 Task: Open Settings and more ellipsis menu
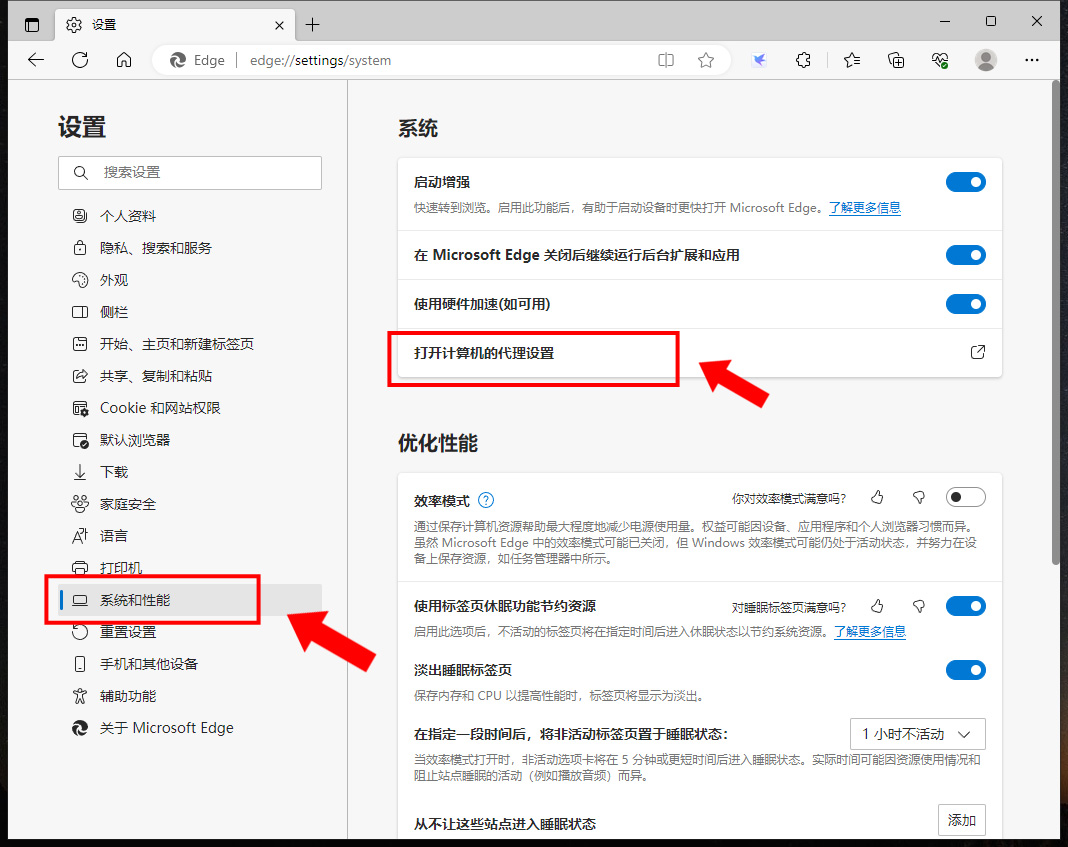[x=1032, y=60]
